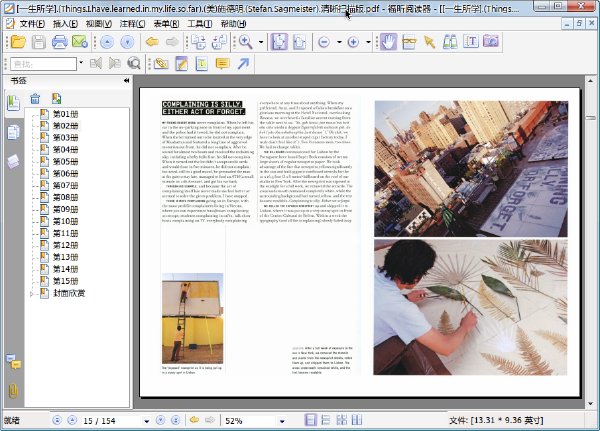The width and height of the screenshot is (600, 431).
Task: Enable facing pages layout mode
Action: point(357,420)
